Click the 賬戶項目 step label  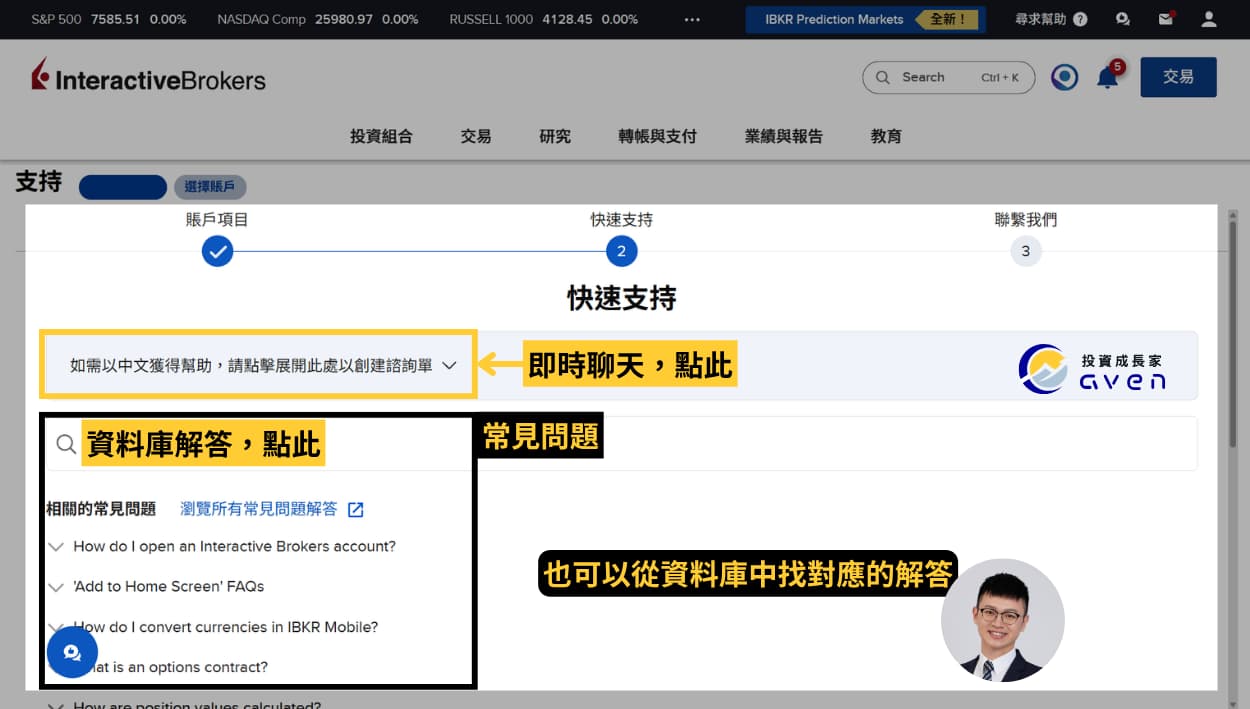pyautogui.click(x=217, y=220)
